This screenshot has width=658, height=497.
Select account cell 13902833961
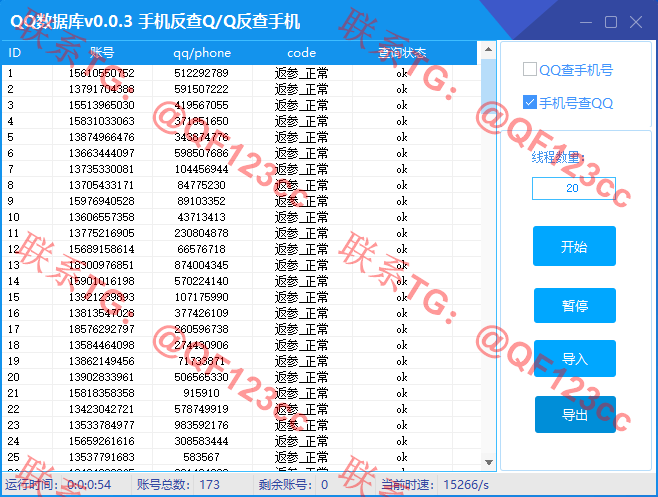coord(102,377)
